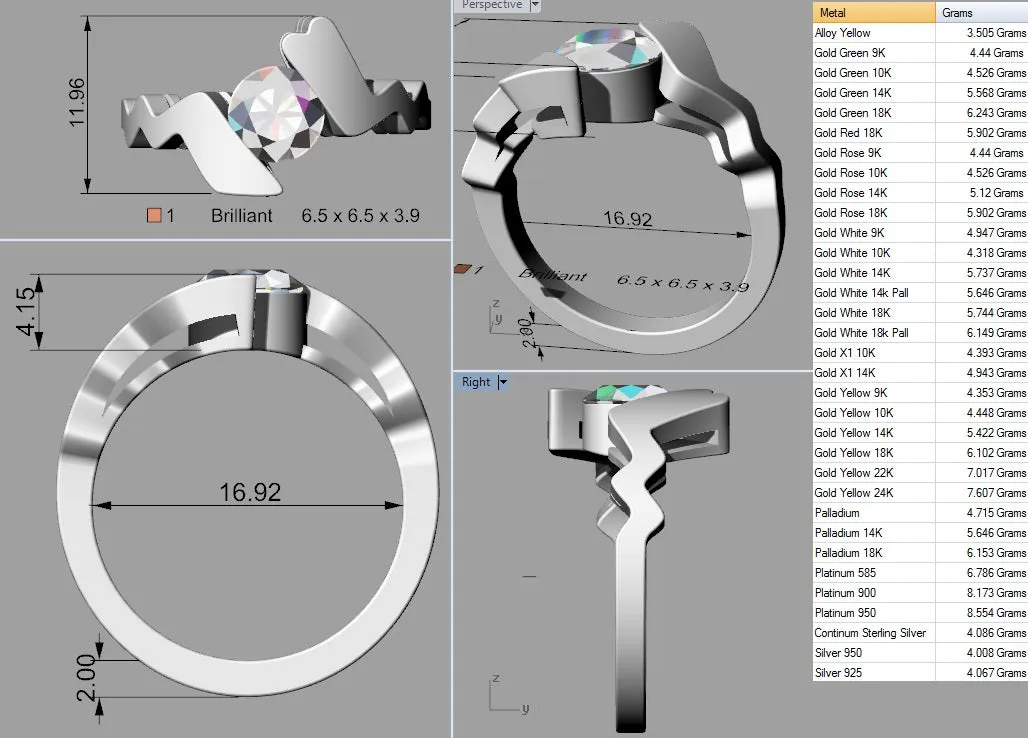Select the Gold Rose 10K row
This screenshot has height=738, width=1028.
920,172
